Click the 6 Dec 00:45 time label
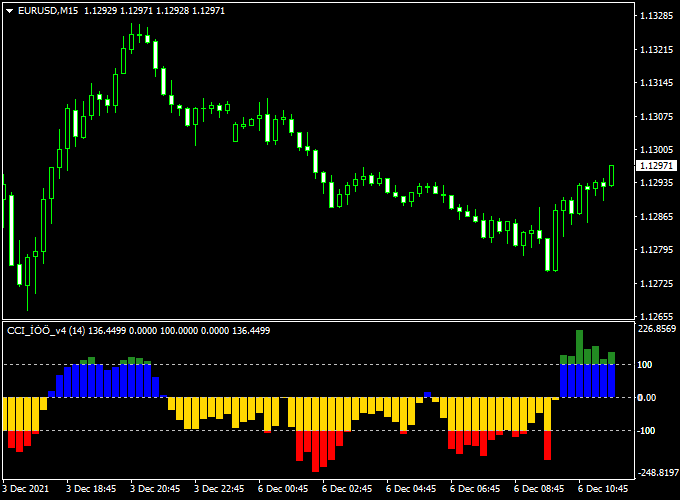680x500 pixels. [x=283, y=489]
